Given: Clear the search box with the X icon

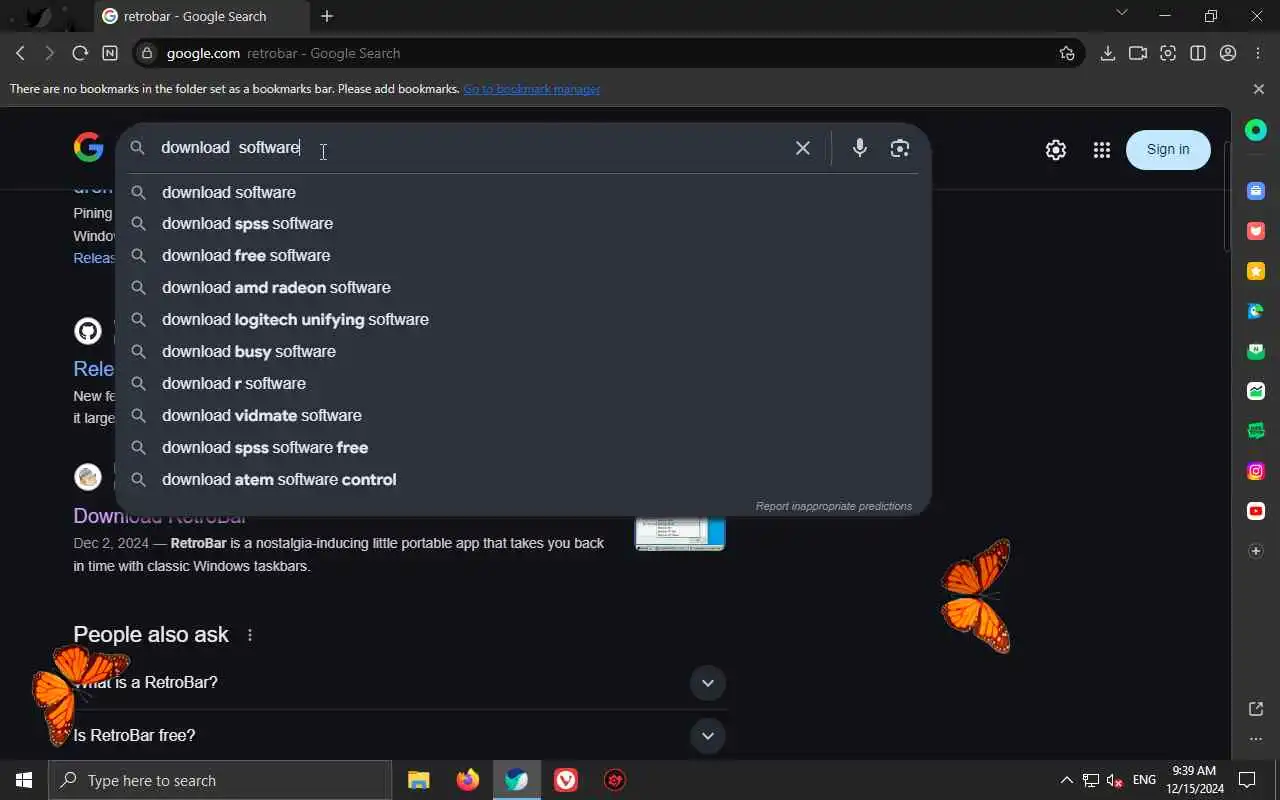Looking at the screenshot, I should coord(802,148).
